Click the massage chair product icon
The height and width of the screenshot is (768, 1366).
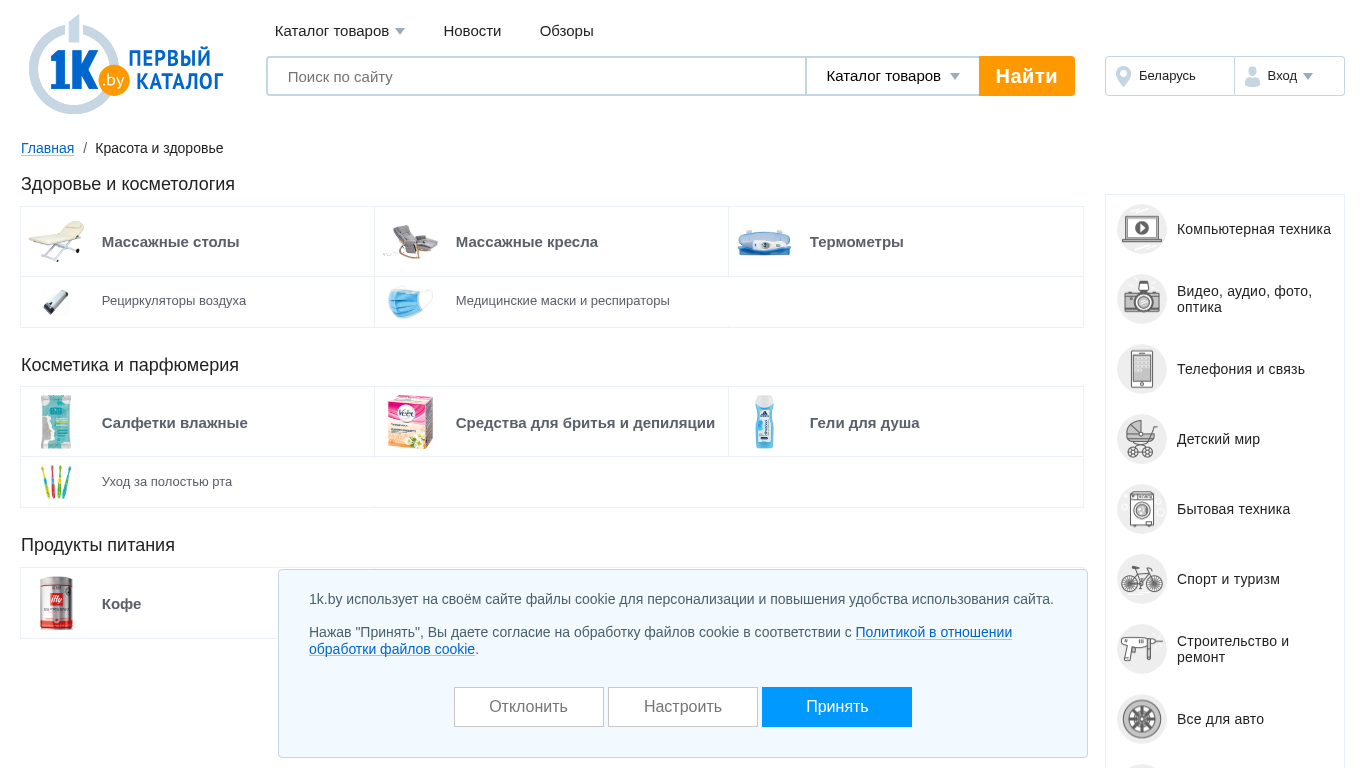point(410,242)
